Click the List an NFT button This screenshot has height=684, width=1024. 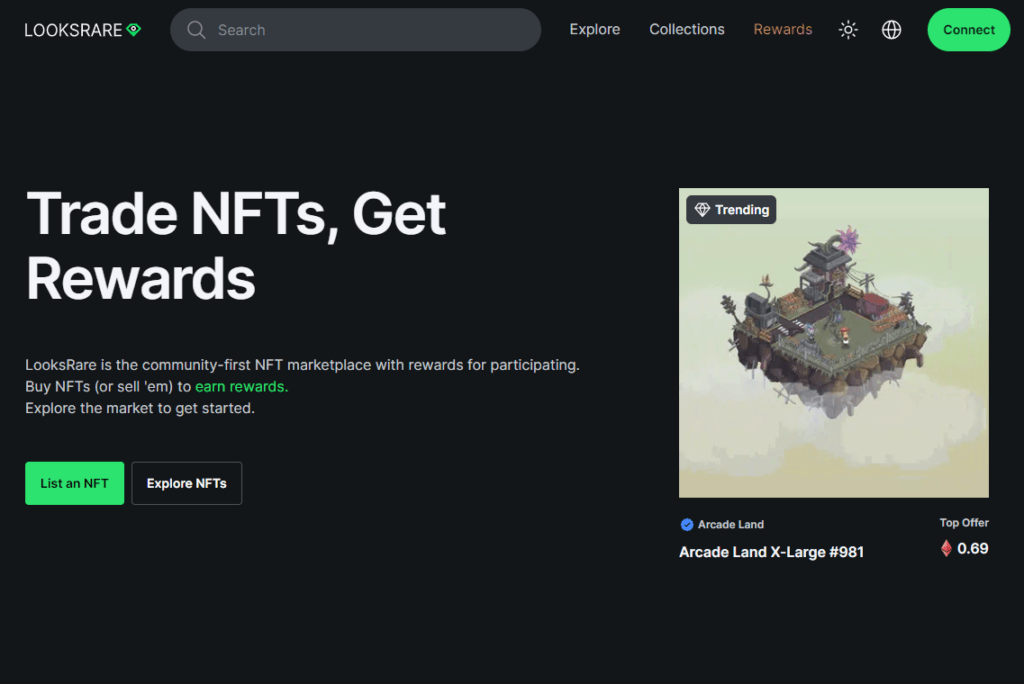click(74, 483)
